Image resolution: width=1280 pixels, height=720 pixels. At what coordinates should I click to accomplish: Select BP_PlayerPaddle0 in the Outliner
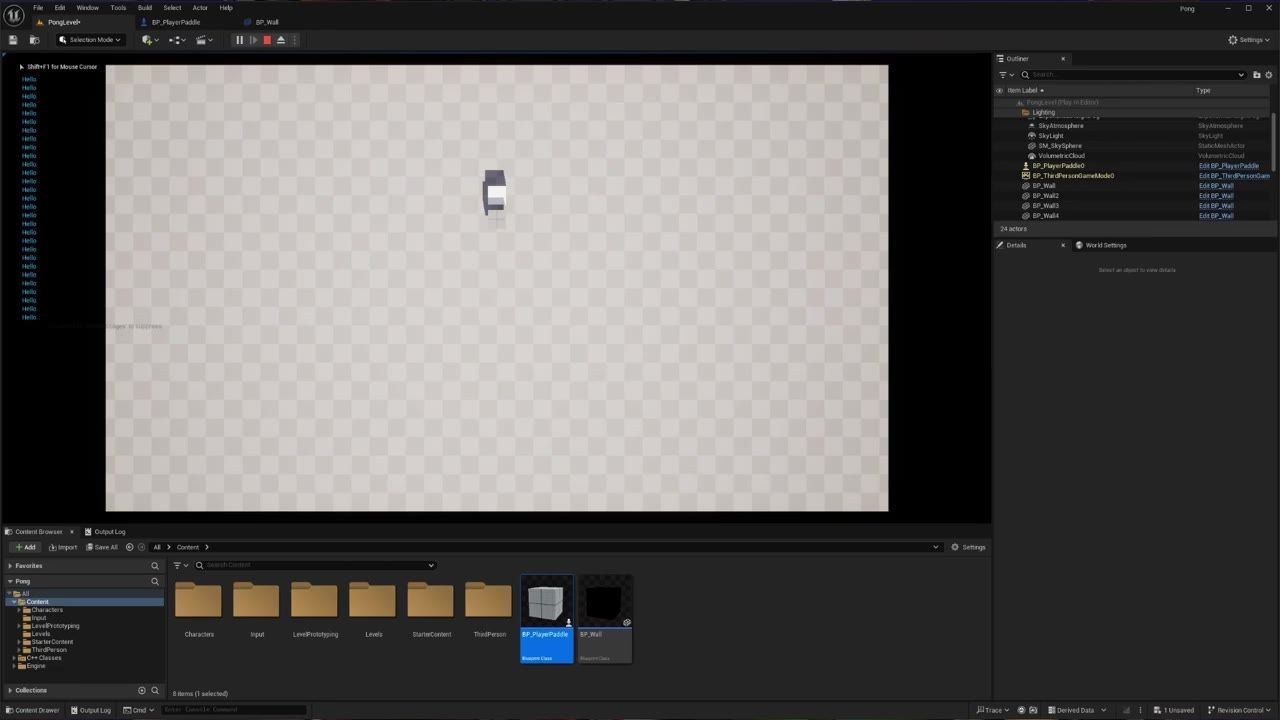[x=1058, y=166]
